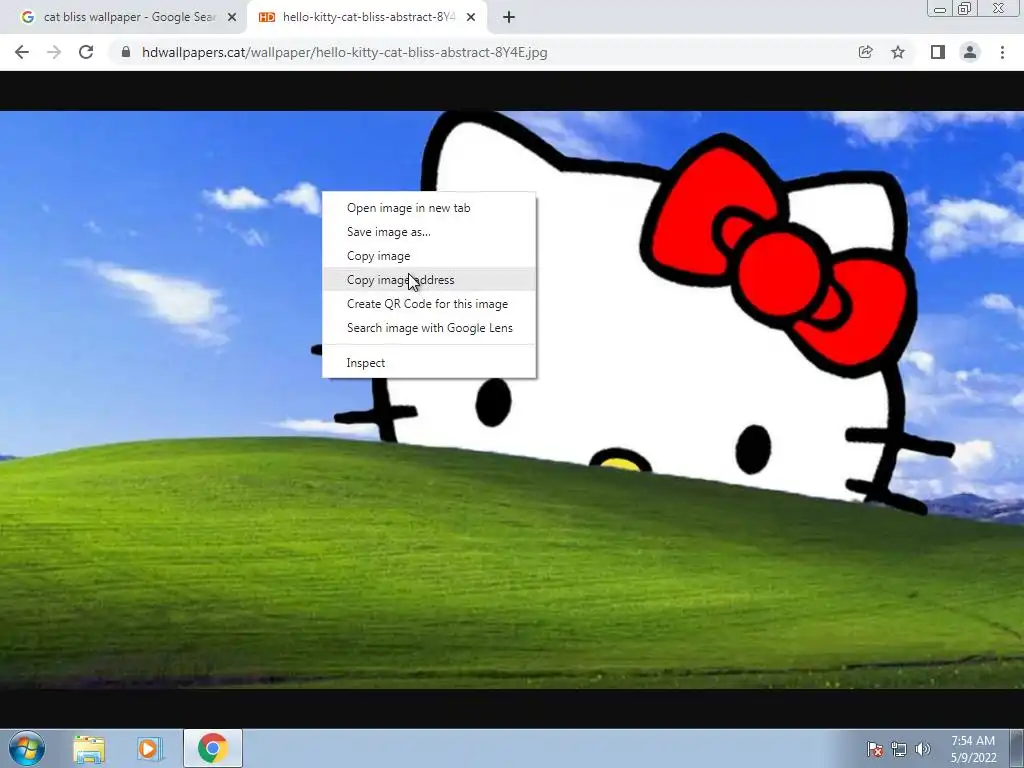The height and width of the screenshot is (768, 1024).
Task: Open Windows Explorer from taskbar
Action: [x=89, y=748]
